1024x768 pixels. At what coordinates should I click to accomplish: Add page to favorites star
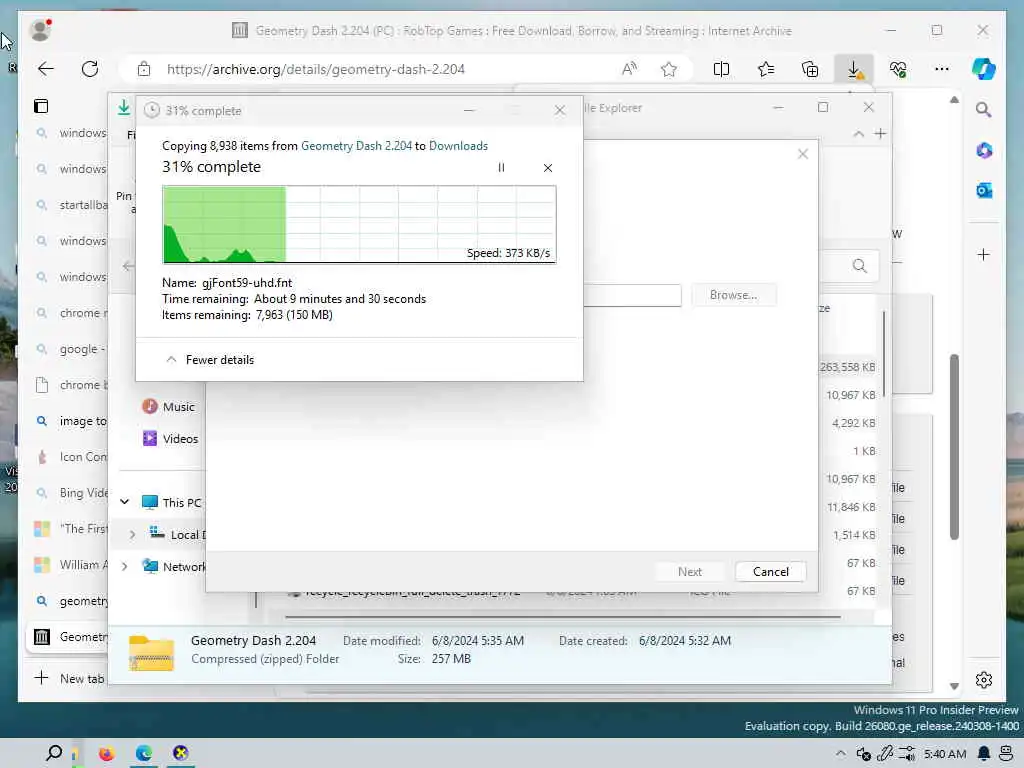point(668,69)
